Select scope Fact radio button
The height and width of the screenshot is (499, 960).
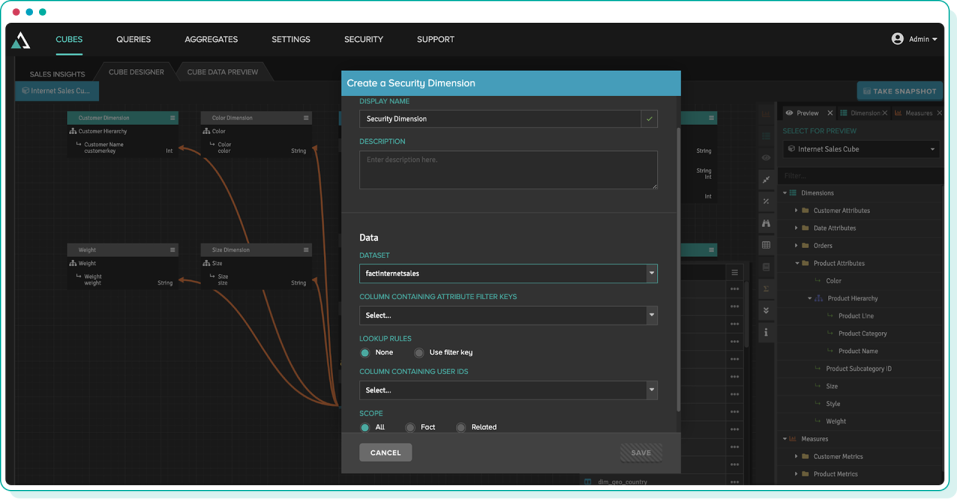[410, 427]
